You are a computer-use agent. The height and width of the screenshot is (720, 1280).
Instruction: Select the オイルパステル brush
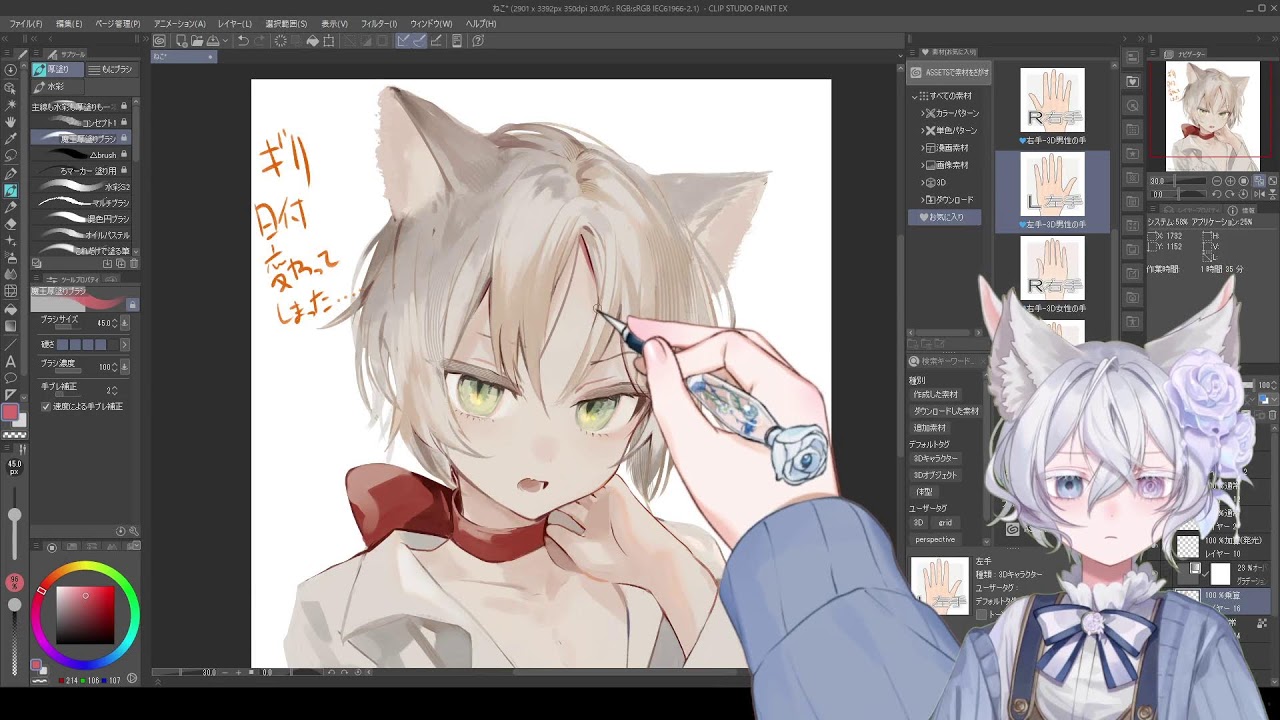[81, 235]
